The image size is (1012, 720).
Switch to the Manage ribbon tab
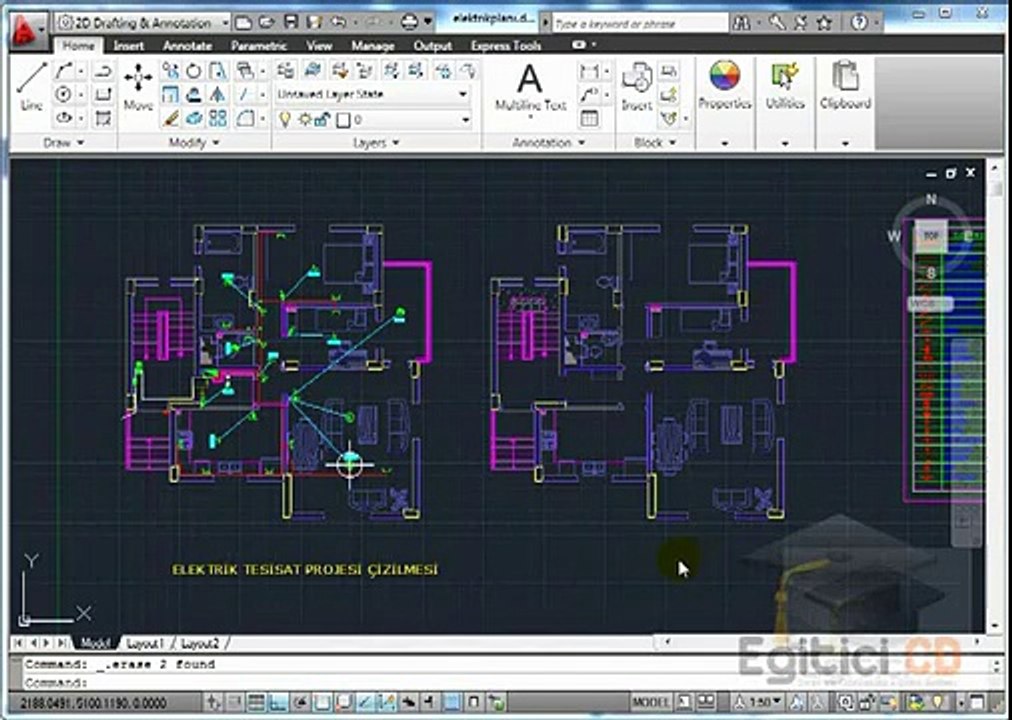pos(372,46)
